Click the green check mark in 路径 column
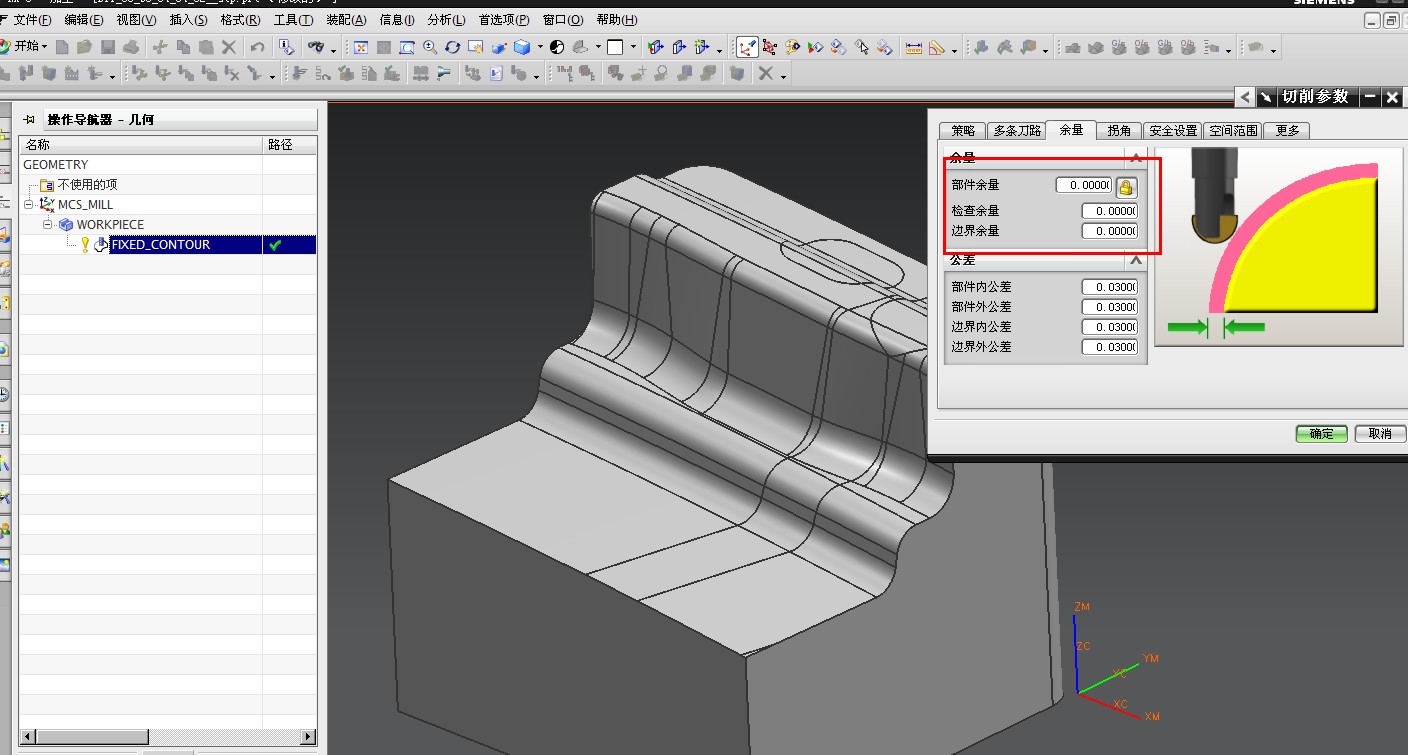The height and width of the screenshot is (755, 1408). (275, 244)
